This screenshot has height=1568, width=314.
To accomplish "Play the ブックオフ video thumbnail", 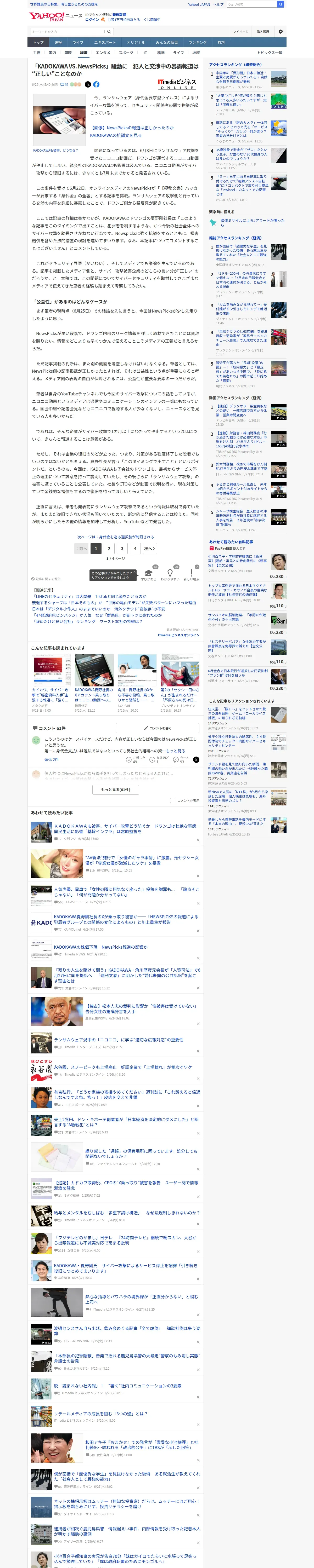I will (278, 412).
